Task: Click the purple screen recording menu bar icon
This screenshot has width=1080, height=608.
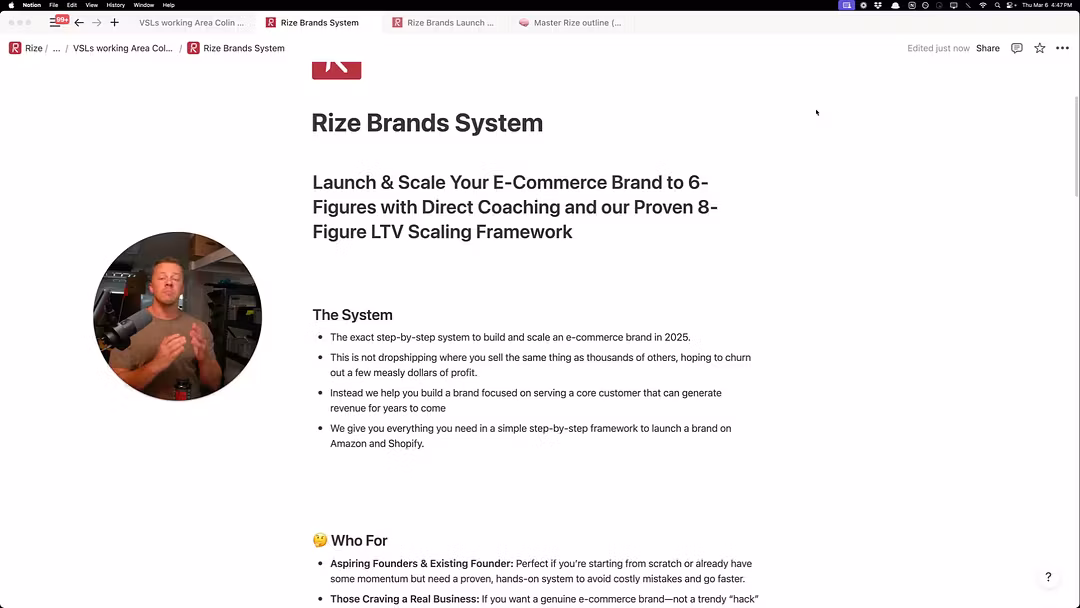Action: click(x=847, y=5)
